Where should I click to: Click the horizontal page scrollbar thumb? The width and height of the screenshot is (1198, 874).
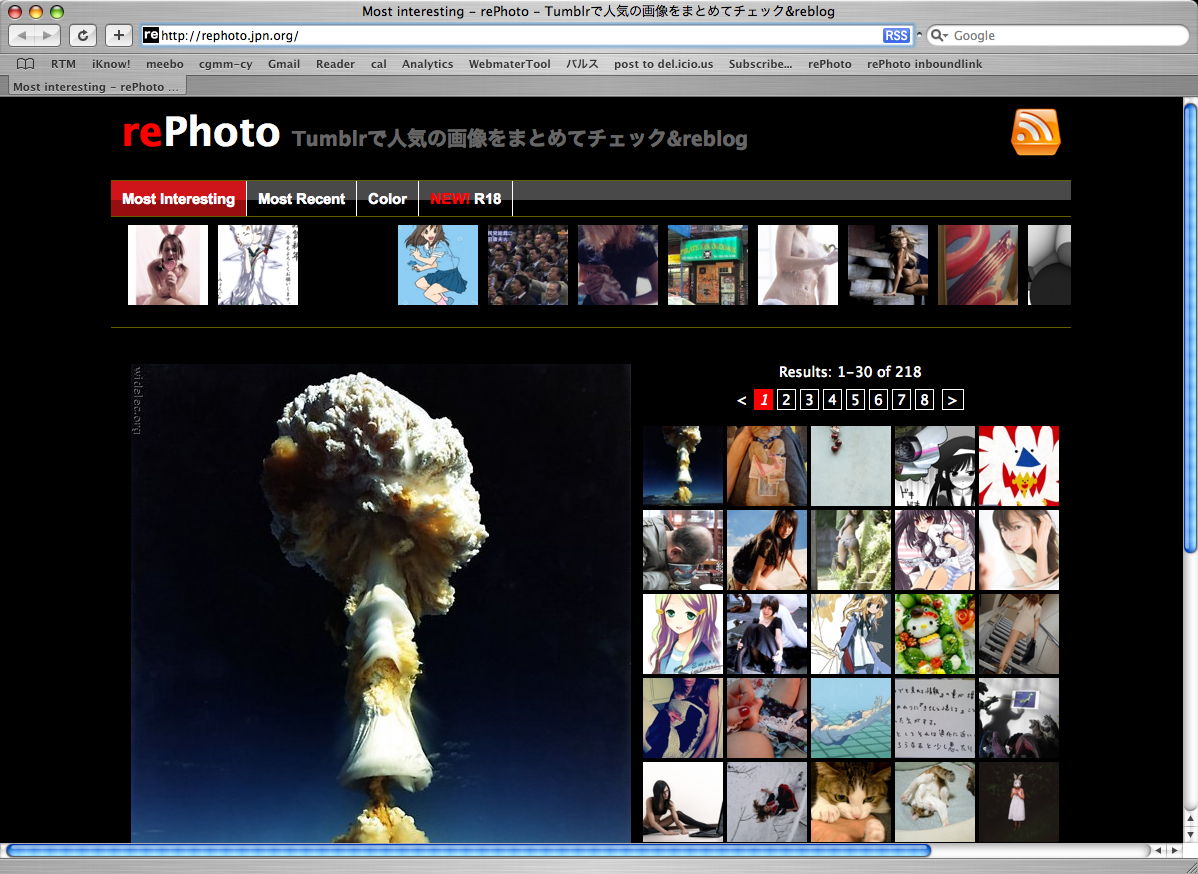[468, 850]
